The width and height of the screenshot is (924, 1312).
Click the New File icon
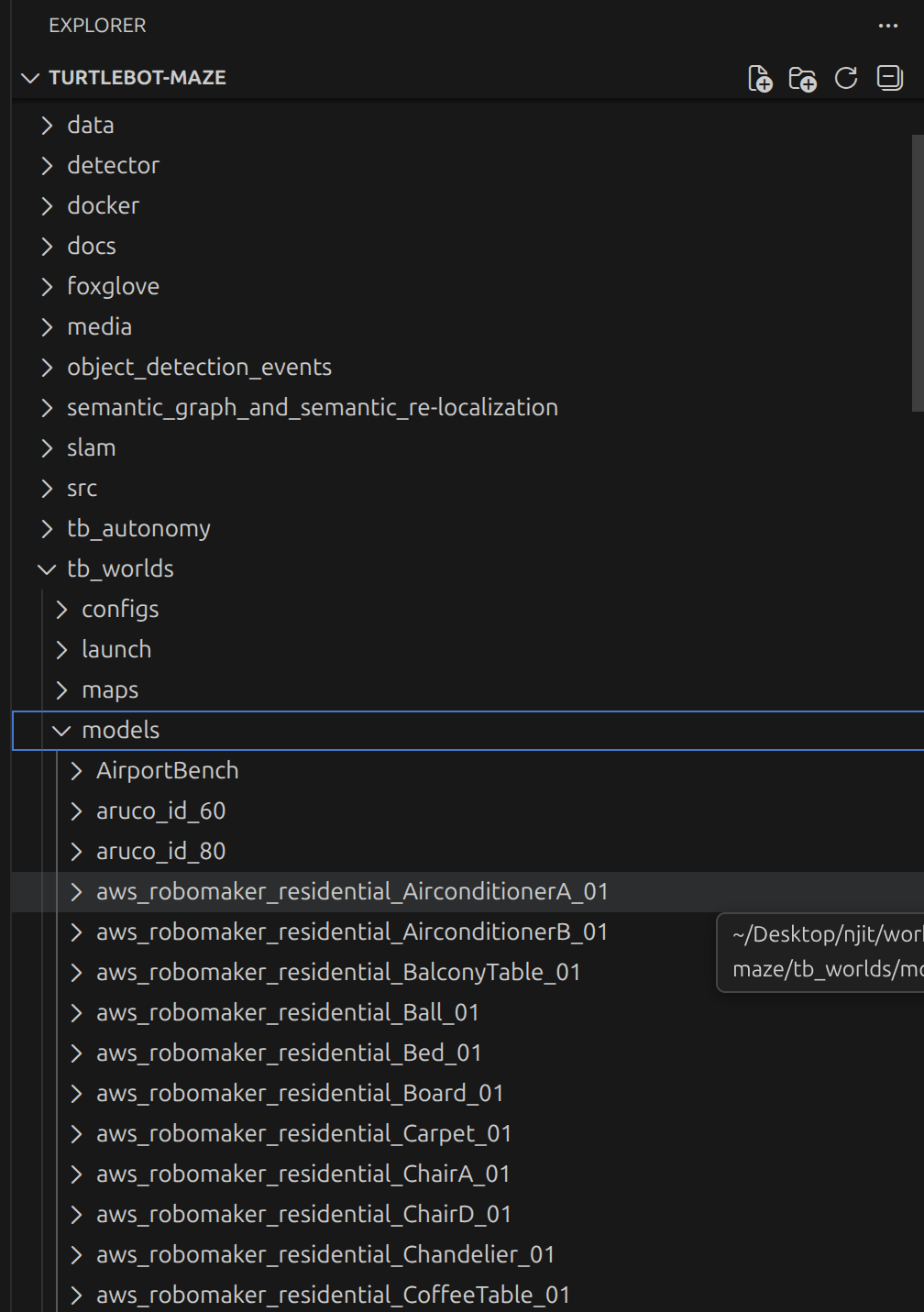(x=760, y=79)
